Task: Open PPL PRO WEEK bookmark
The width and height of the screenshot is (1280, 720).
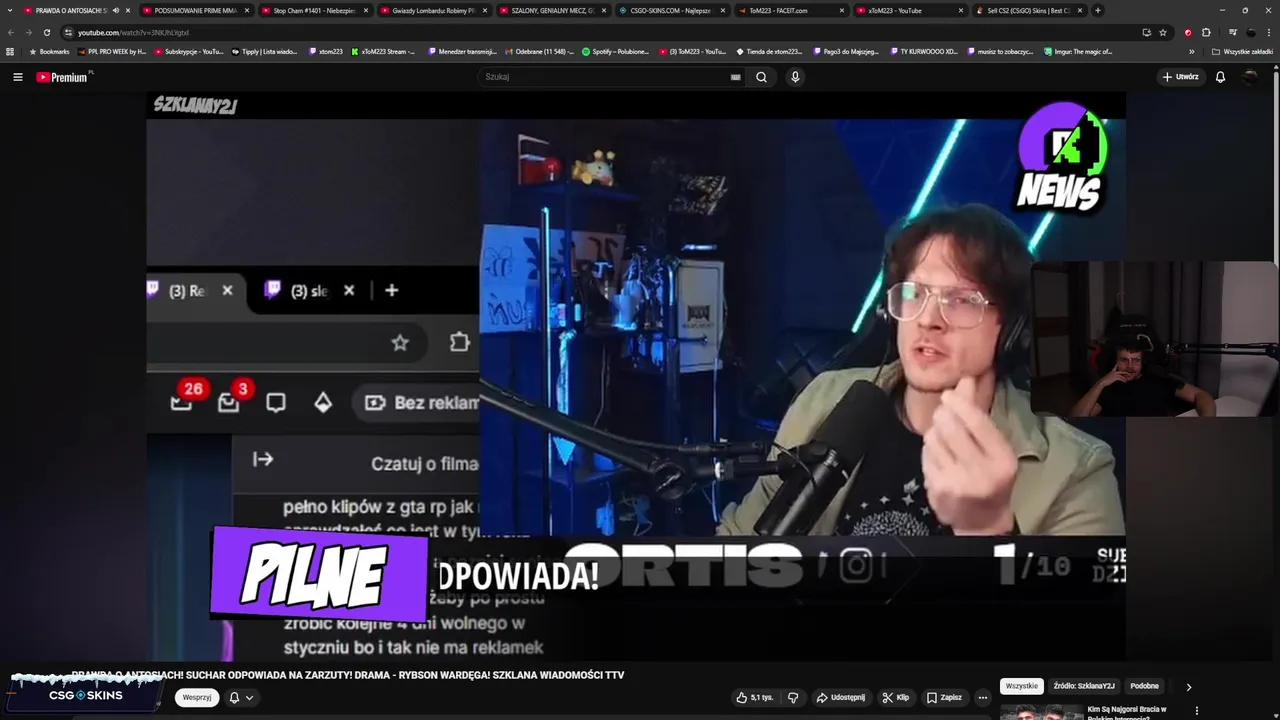Action: 112,51
